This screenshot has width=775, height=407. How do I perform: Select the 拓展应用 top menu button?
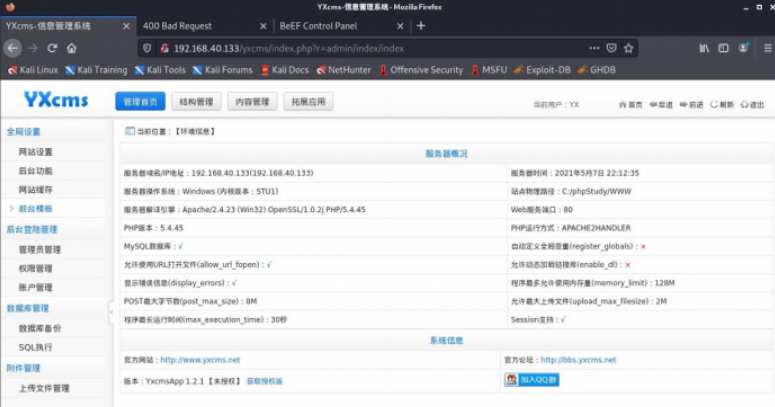(x=308, y=102)
